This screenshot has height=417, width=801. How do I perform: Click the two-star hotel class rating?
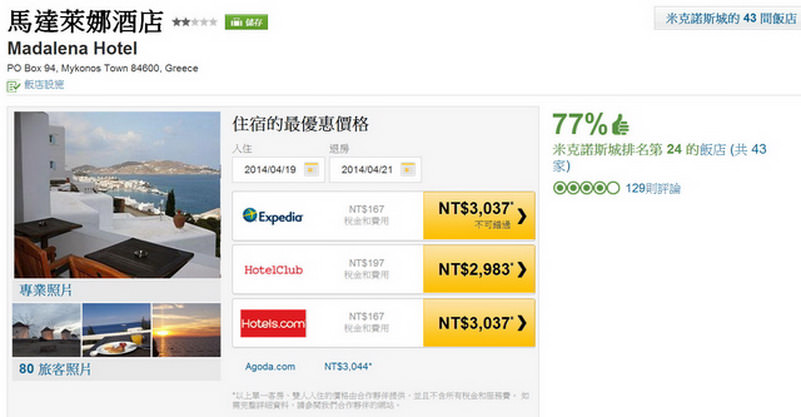coord(193,21)
